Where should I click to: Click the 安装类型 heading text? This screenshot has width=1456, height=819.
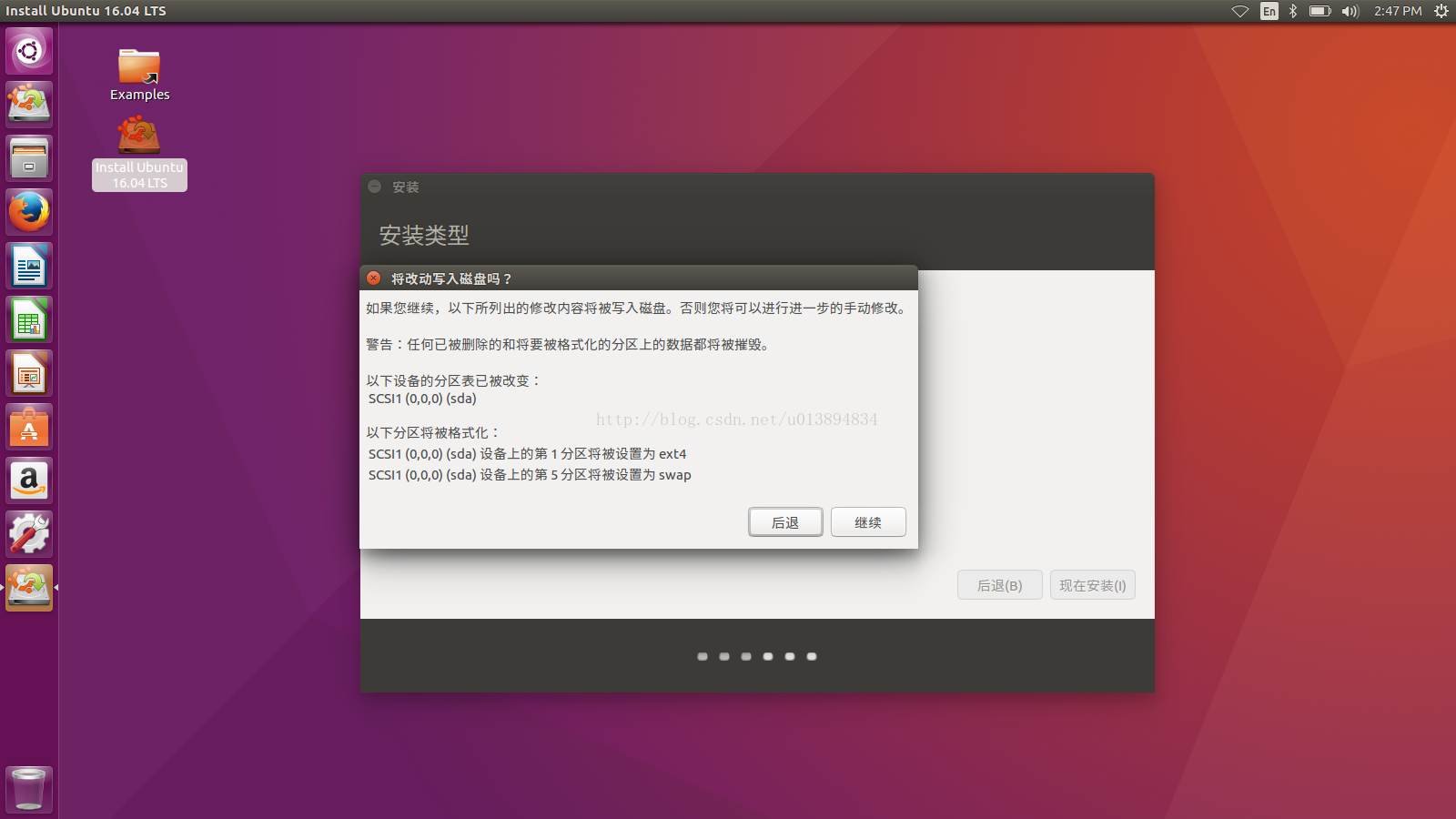coord(424,235)
